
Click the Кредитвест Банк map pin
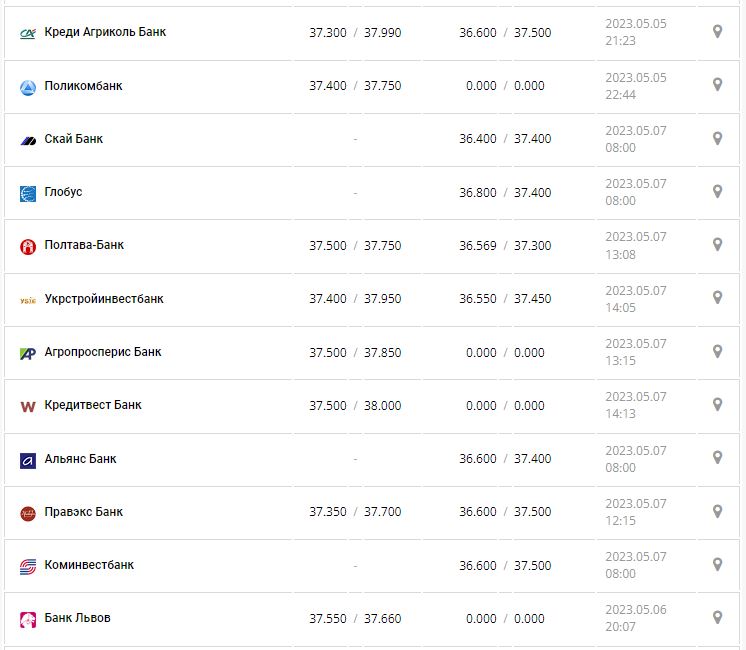tap(717, 404)
